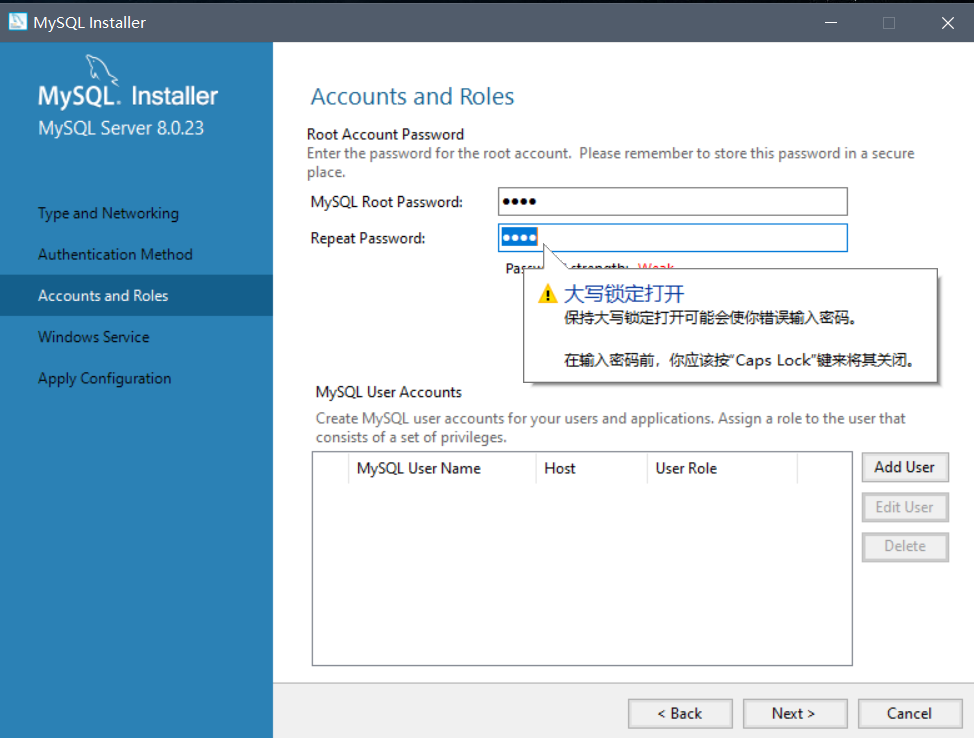
Task: Close the MySQL Installer window
Action: coord(947,23)
